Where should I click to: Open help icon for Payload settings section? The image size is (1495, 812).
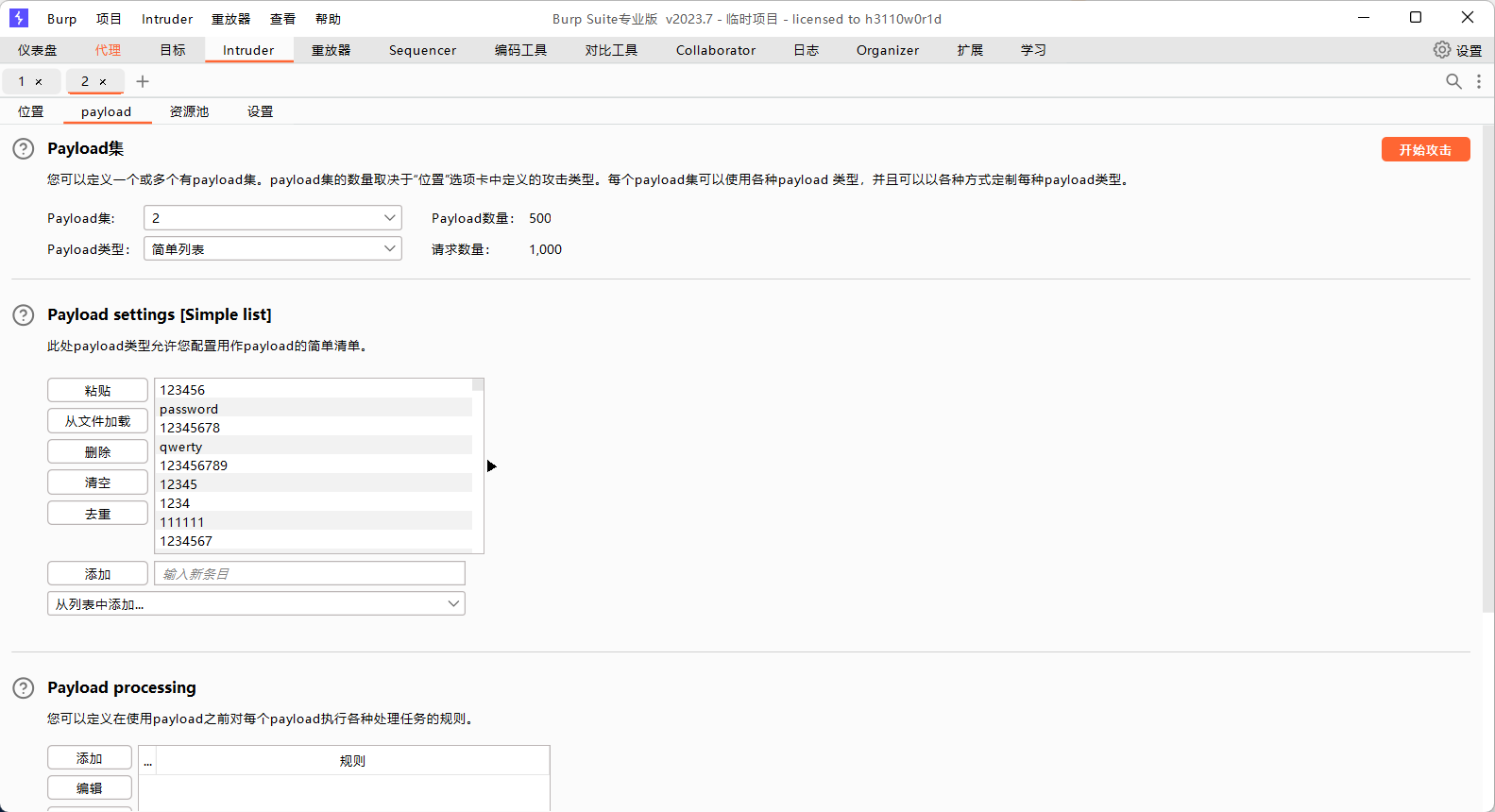(x=24, y=314)
